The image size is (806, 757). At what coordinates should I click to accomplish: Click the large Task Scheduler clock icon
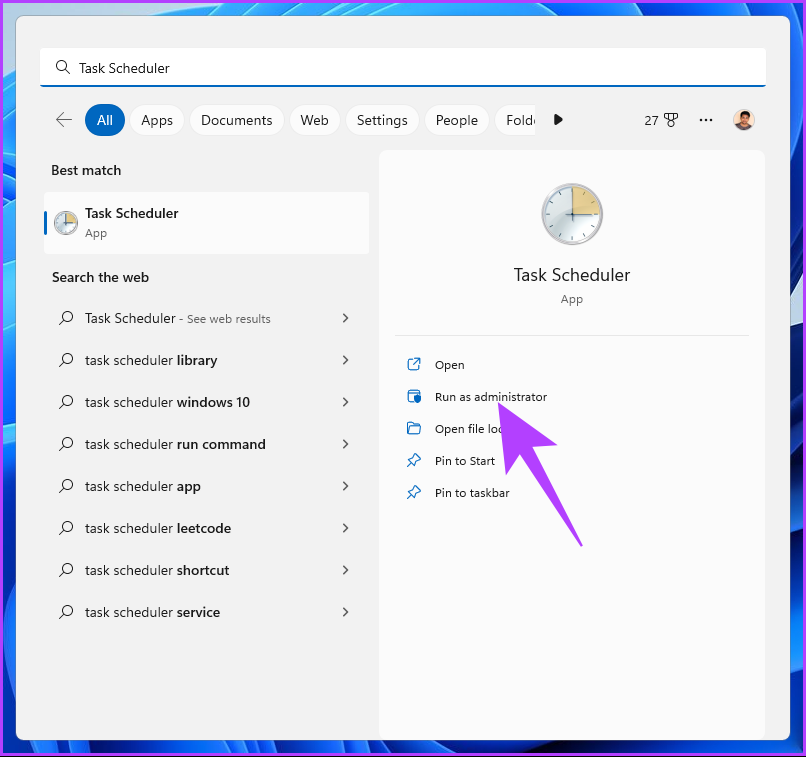click(x=572, y=214)
